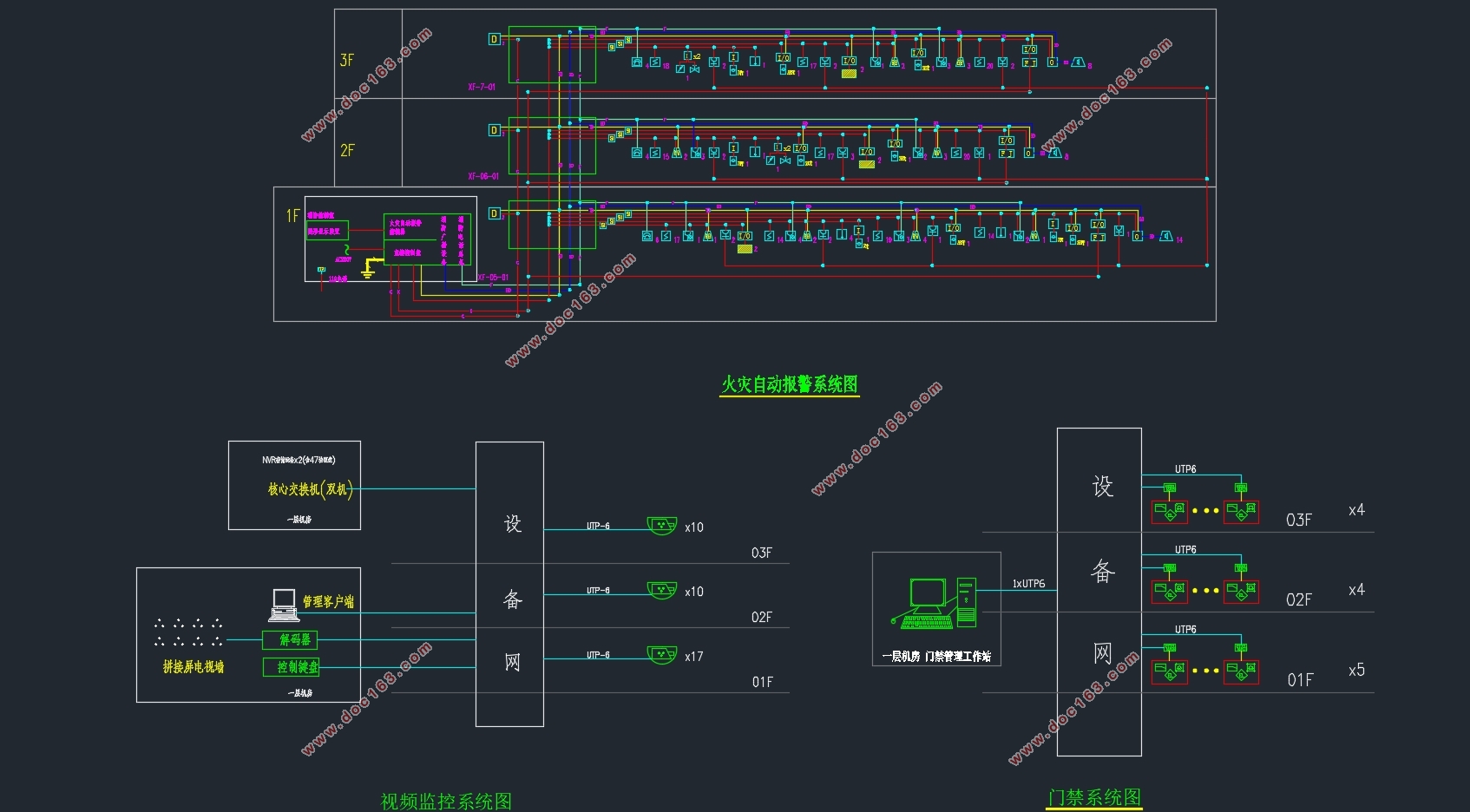The height and width of the screenshot is (812, 1470).
Task: Click the x4 count on access 02F row
Action: click(x=1356, y=590)
